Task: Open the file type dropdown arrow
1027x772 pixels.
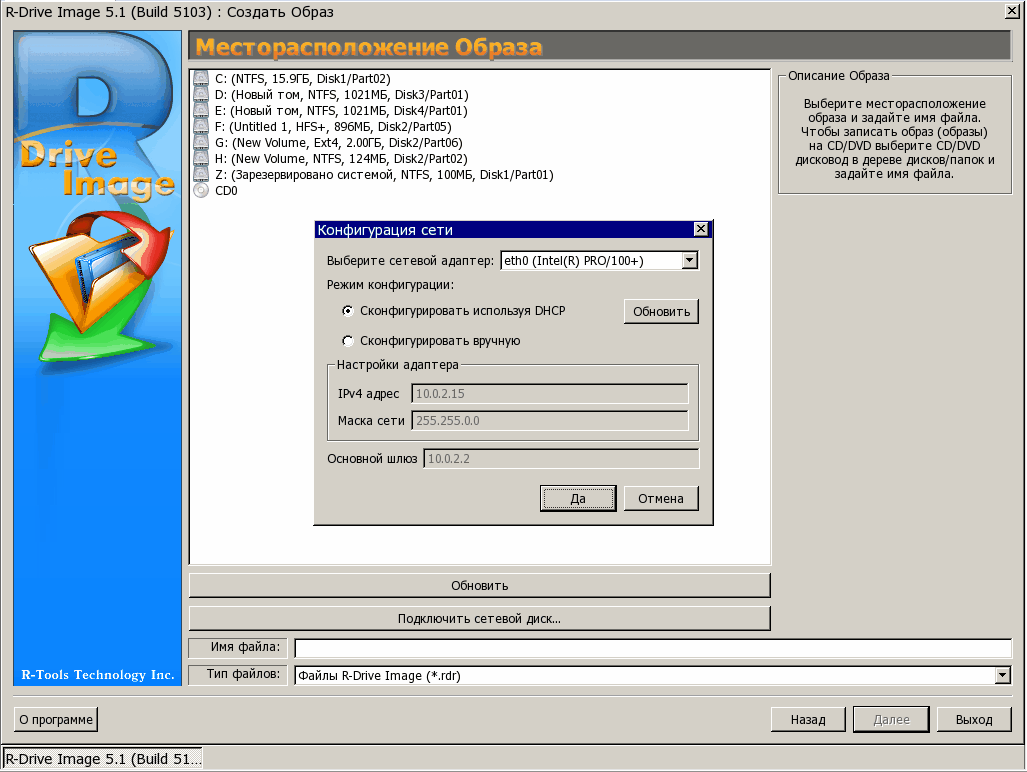Action: click(1002, 675)
